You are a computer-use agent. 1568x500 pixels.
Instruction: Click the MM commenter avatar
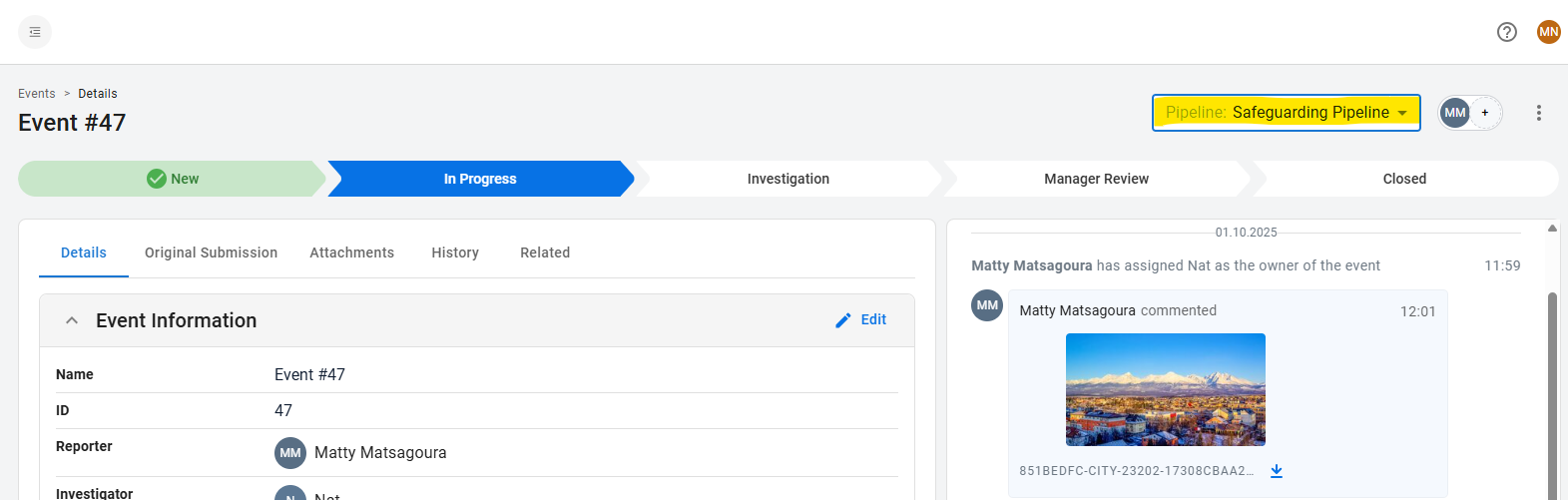(987, 305)
